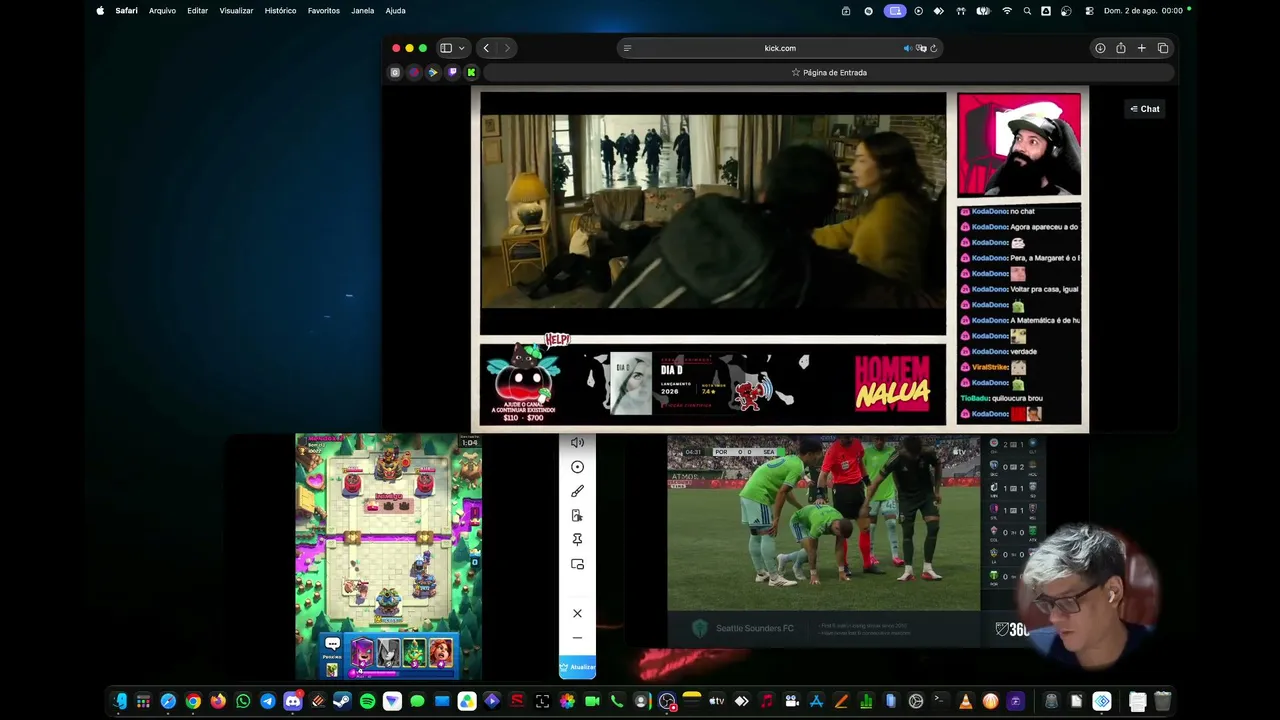The image size is (1280, 720).
Task: Open Spotify from the Dock
Action: (x=367, y=701)
